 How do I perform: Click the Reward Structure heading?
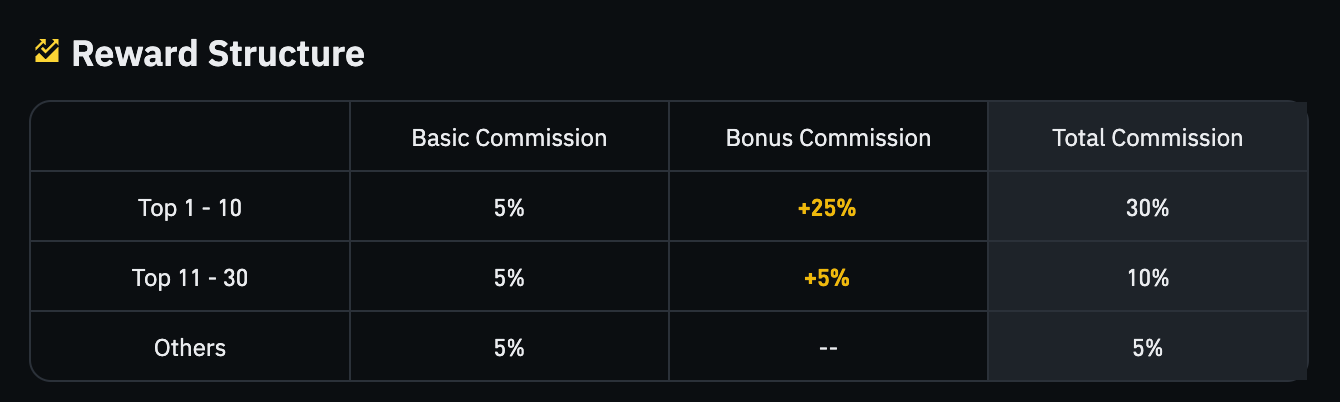pyautogui.click(x=218, y=53)
